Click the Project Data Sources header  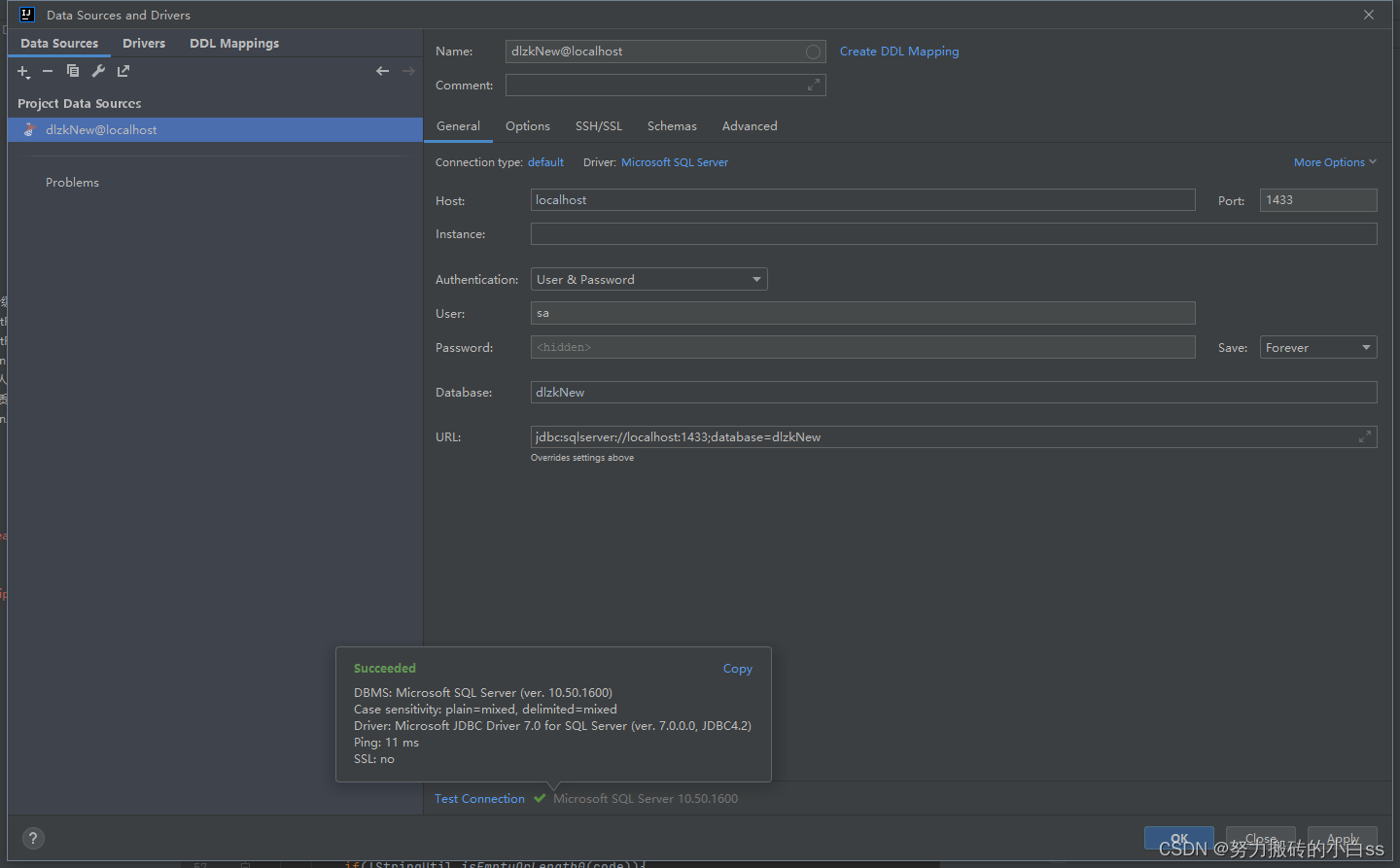coord(80,104)
